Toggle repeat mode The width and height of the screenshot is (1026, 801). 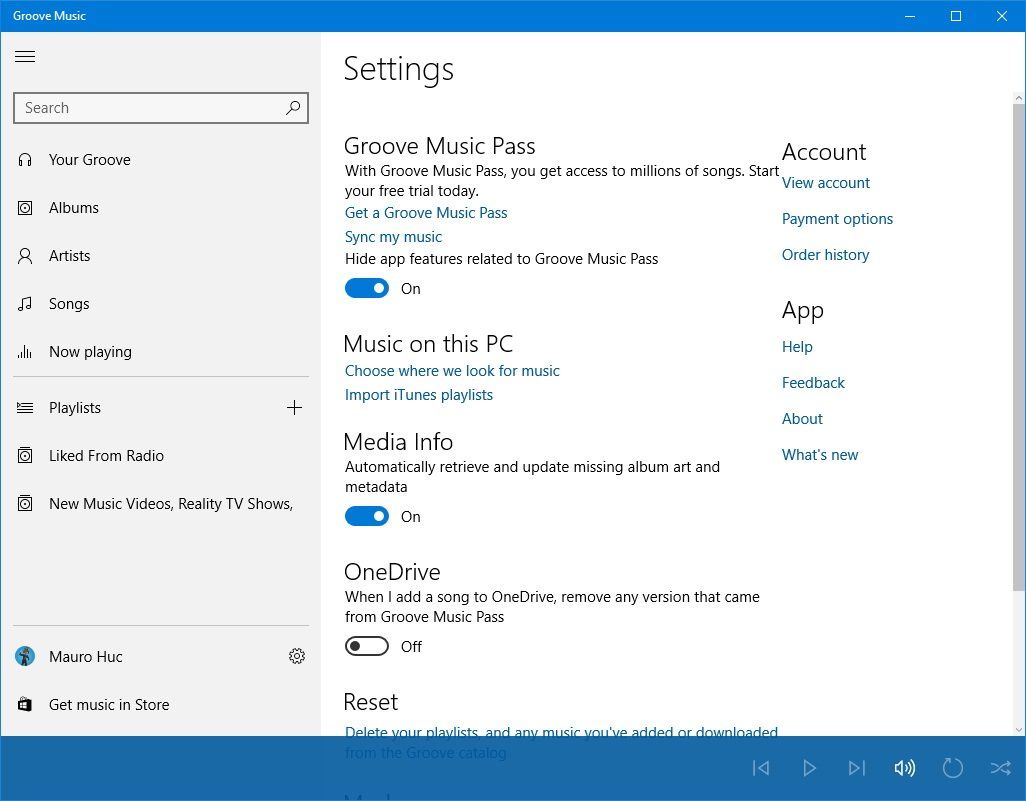953,768
